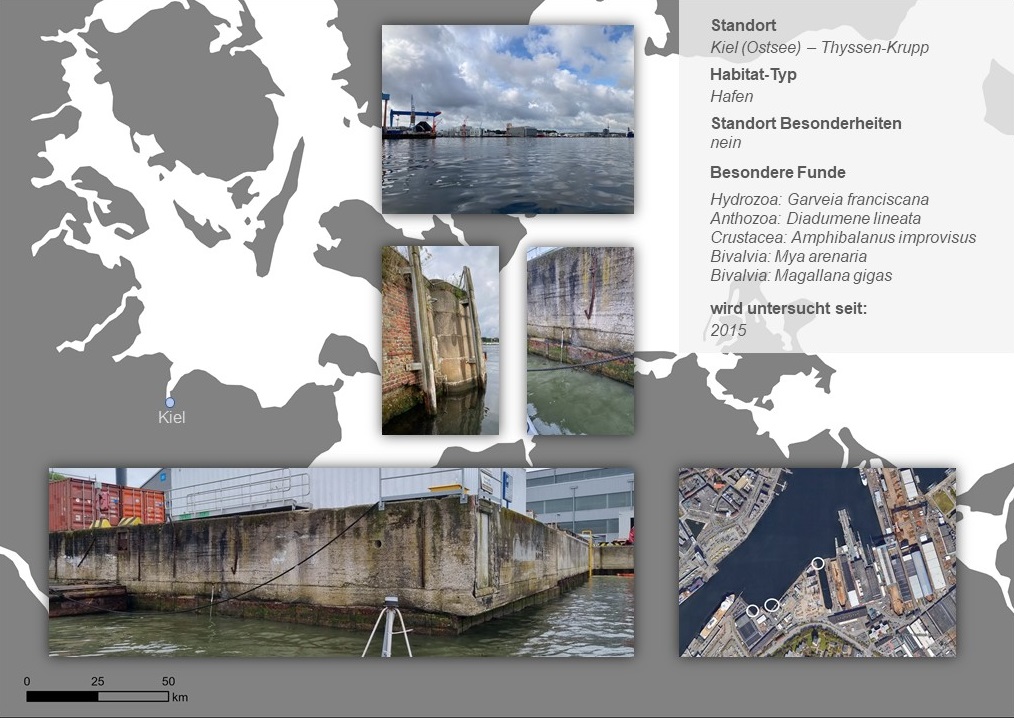
Task: Click the 'Kiel' city label on the map
Action: click(172, 418)
